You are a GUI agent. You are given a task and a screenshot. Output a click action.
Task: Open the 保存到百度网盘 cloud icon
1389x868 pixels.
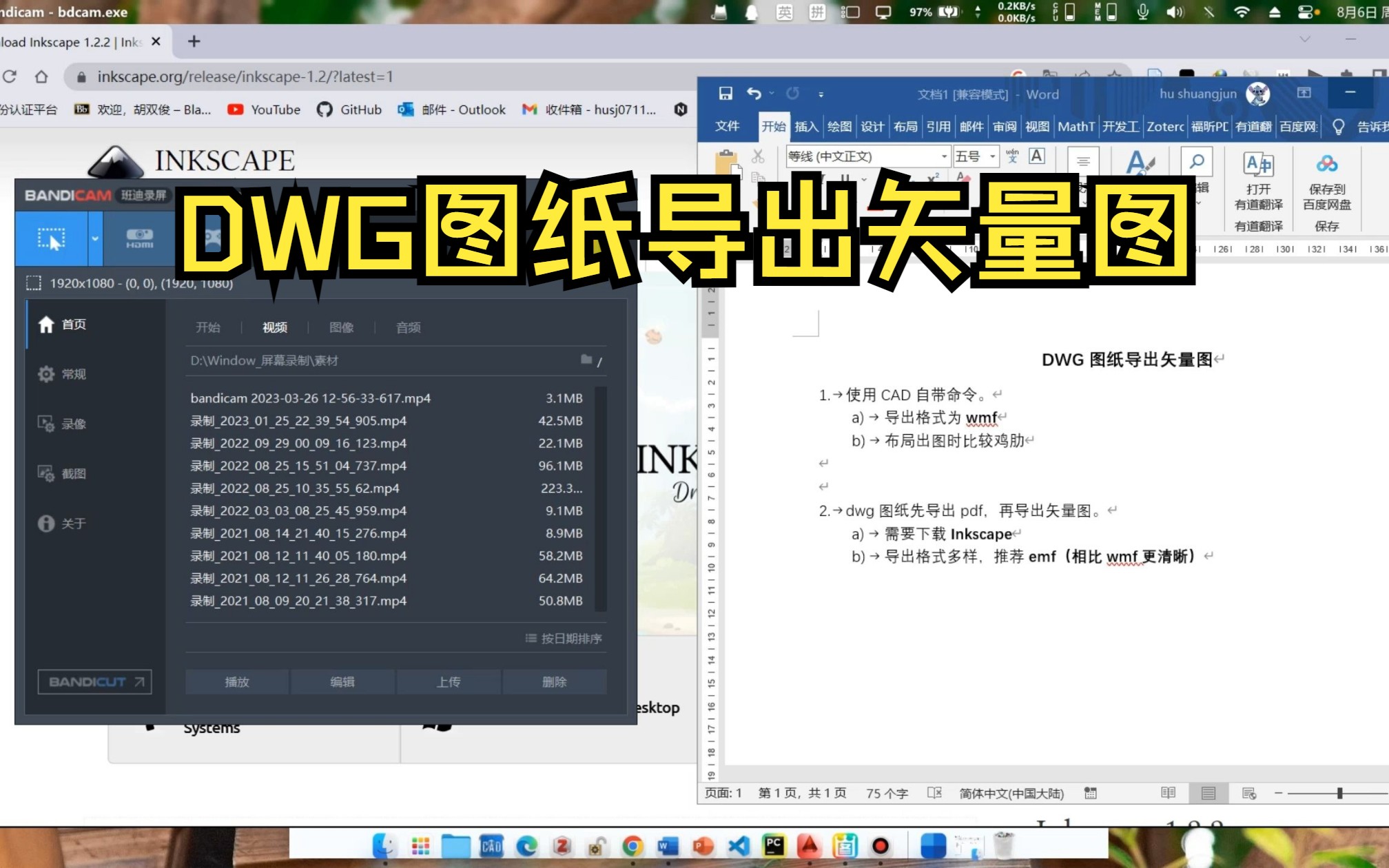click(1326, 164)
